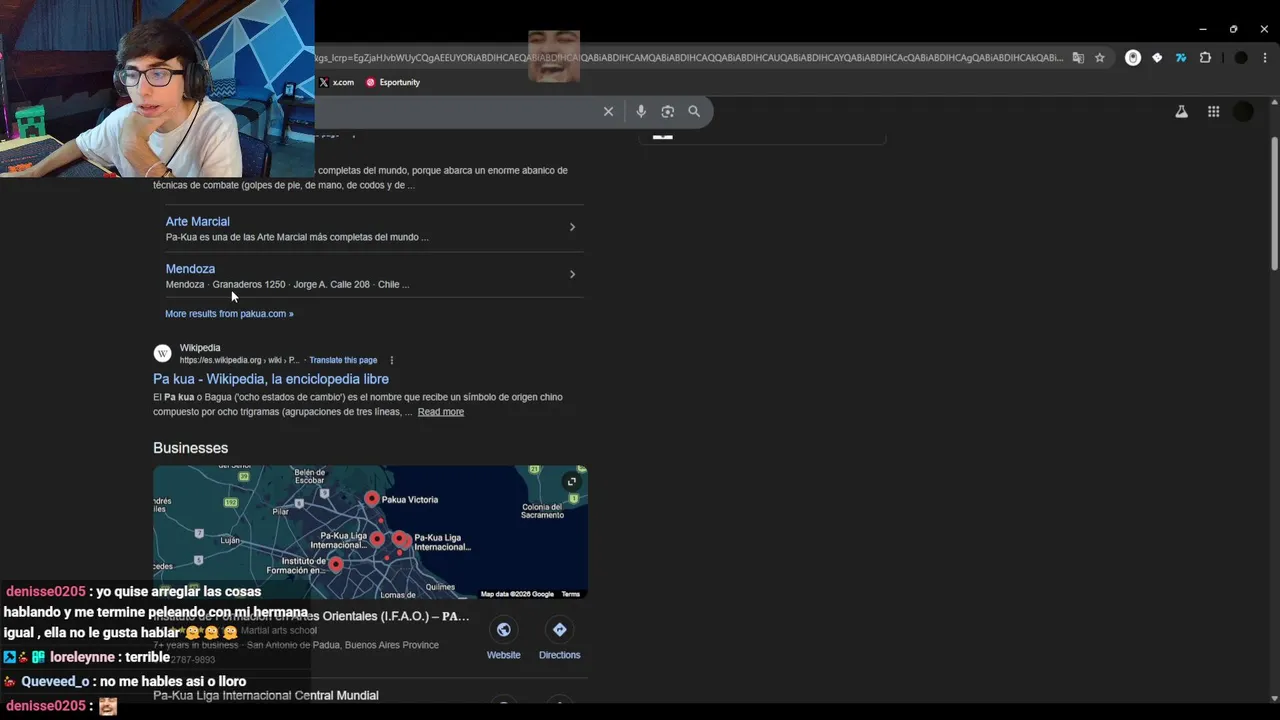The image size is (1280, 720).
Task: Click Translate this page link
Action: [x=343, y=360]
